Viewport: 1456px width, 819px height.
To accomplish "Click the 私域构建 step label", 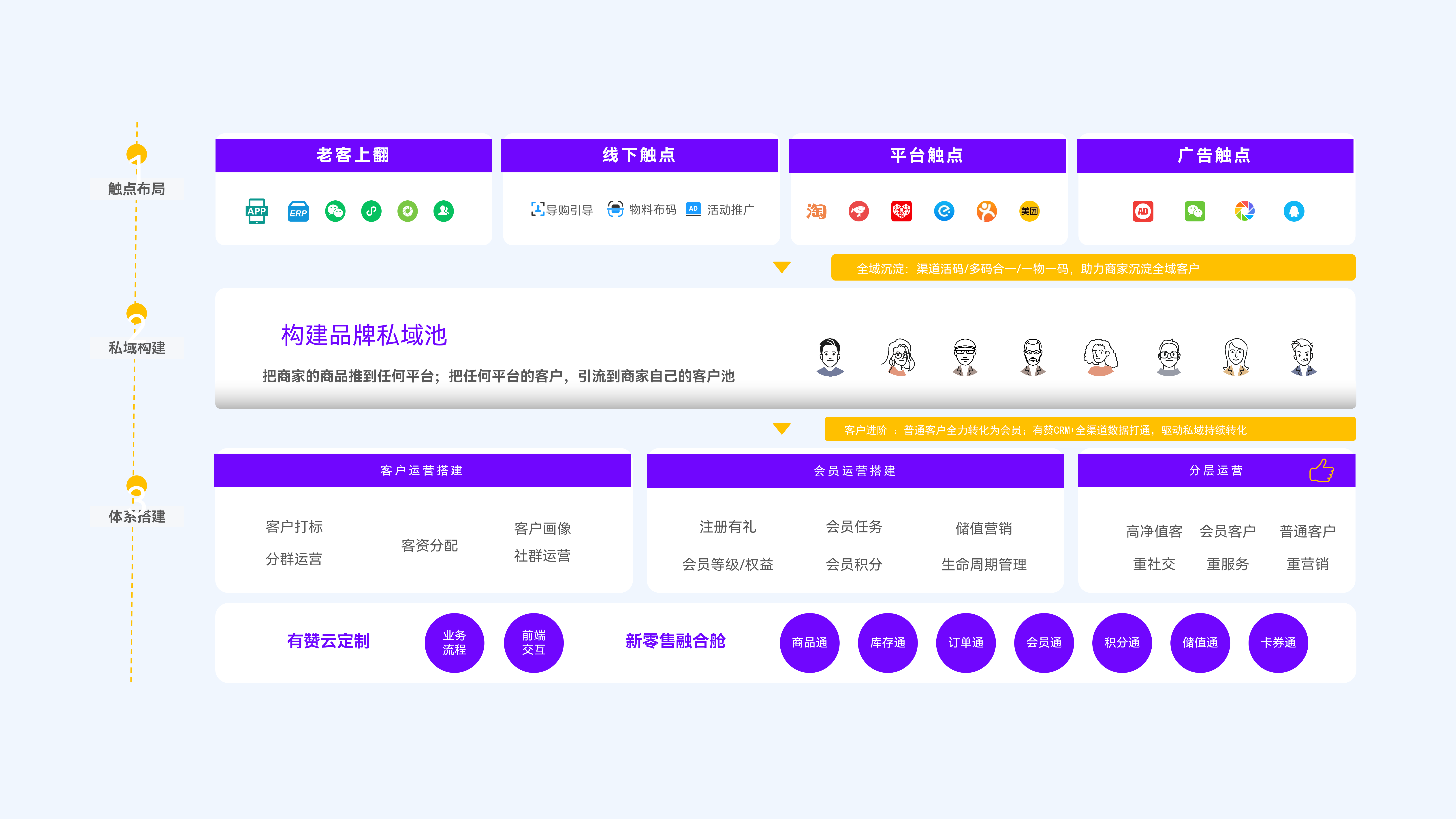I will pos(137,348).
